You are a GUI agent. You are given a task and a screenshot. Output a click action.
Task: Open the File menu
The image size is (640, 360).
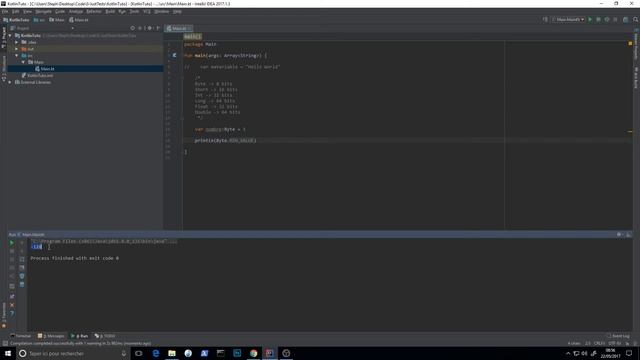(5, 11)
